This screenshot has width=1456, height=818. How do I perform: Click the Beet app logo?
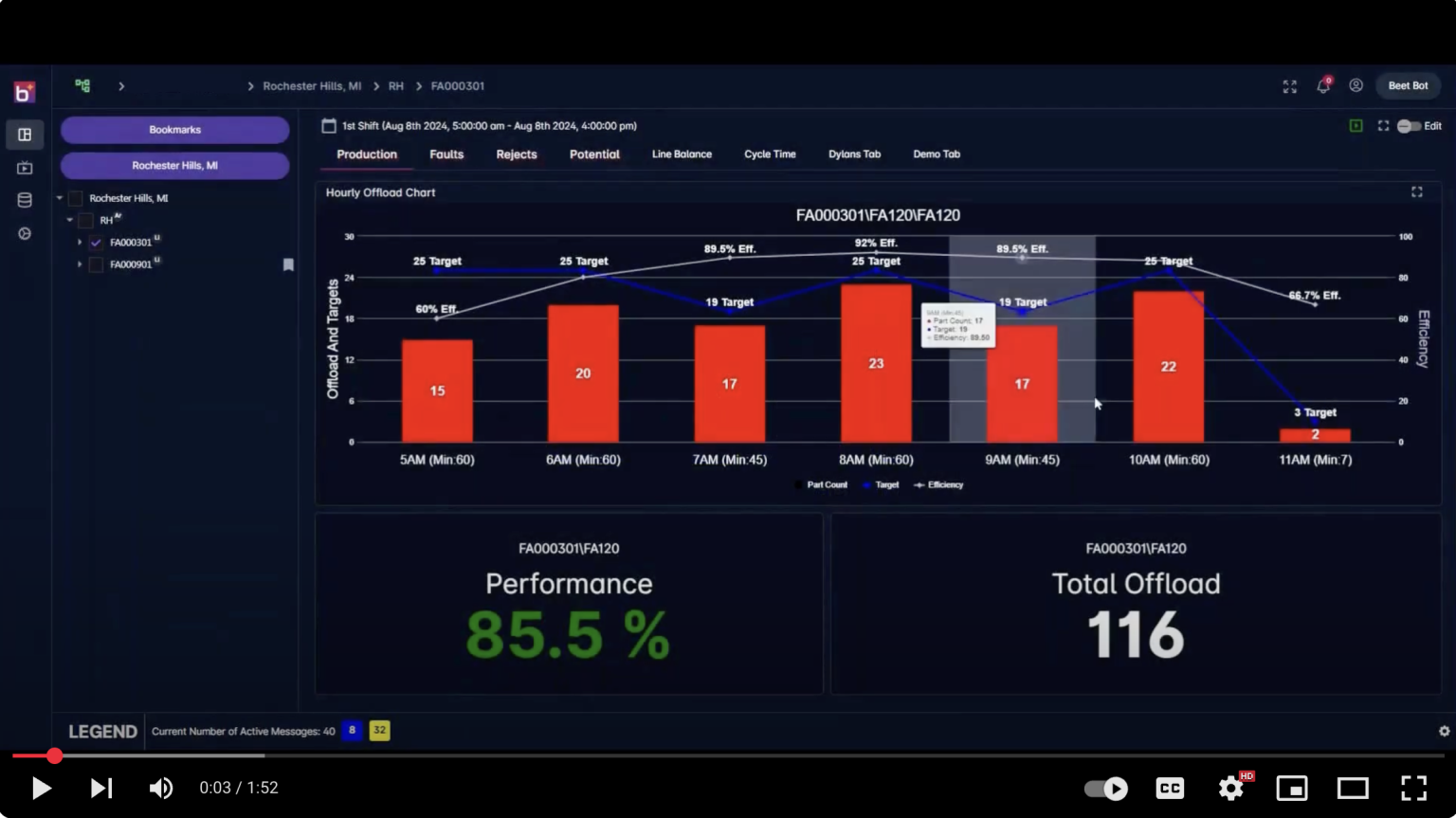point(25,91)
